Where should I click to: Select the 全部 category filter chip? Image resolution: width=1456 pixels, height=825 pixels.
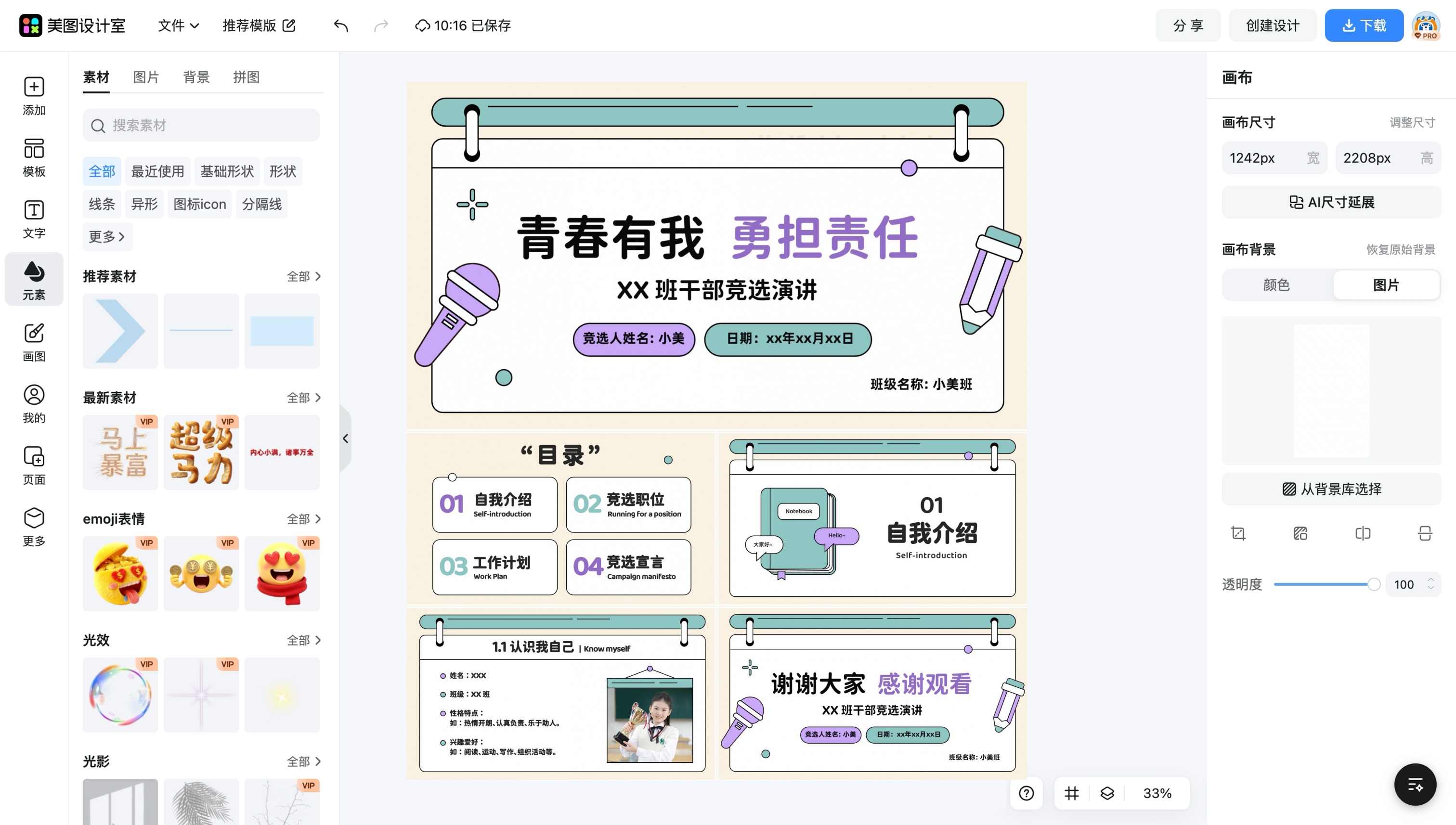102,171
